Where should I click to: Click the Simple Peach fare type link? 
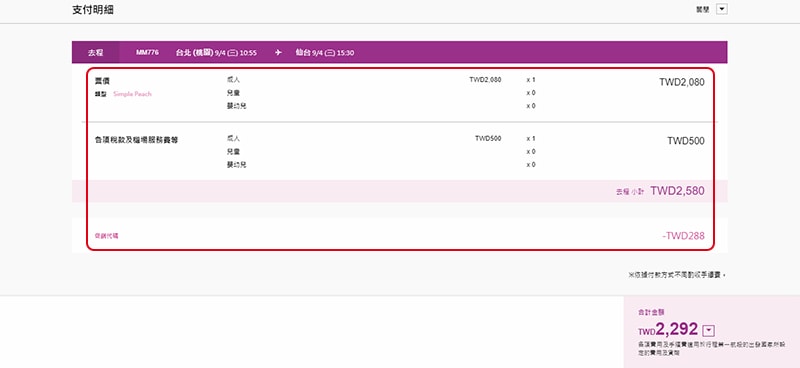pyautogui.click(x=132, y=94)
